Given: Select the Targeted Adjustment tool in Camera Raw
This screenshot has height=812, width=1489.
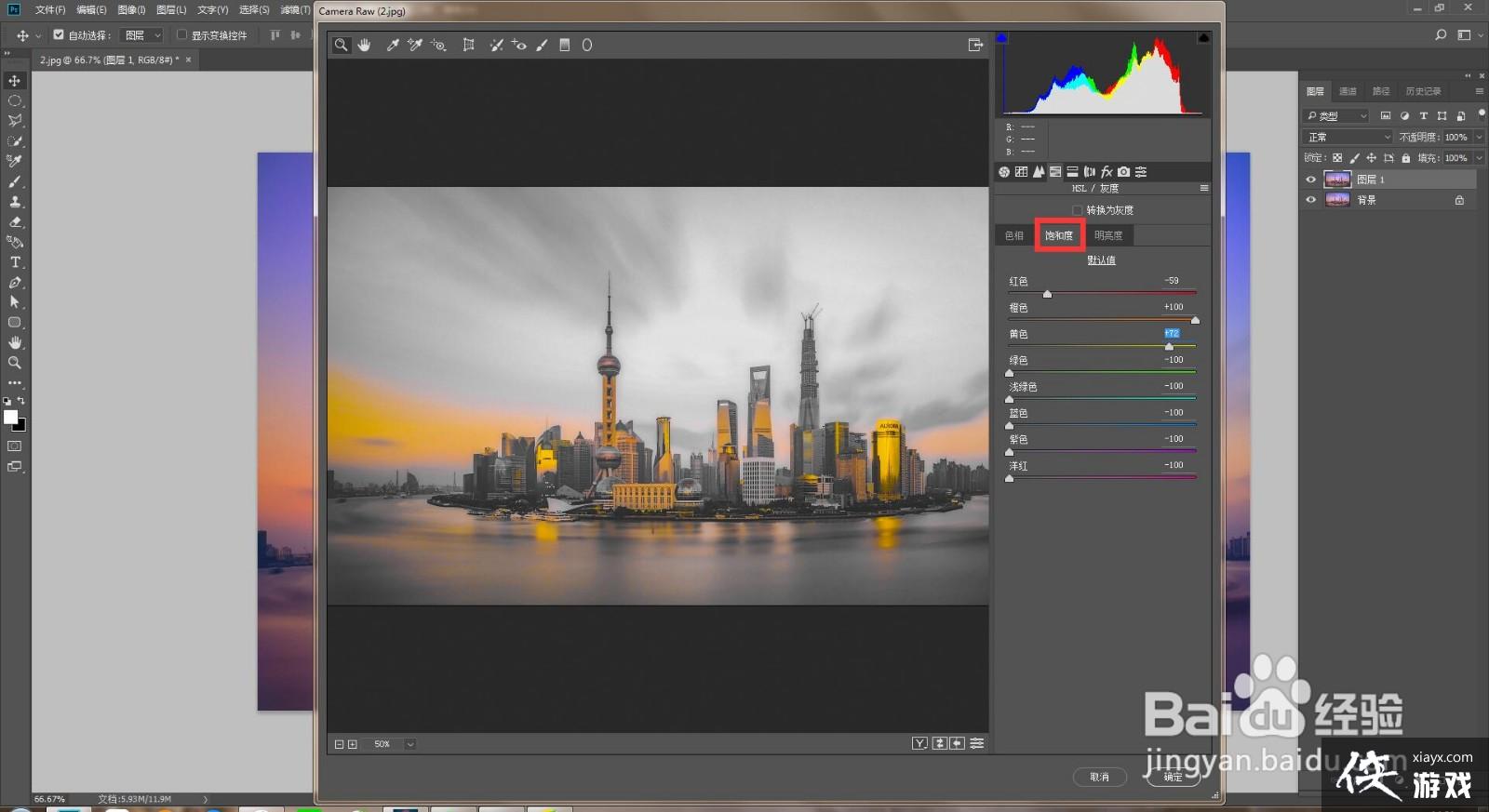Looking at the screenshot, I should coord(438,45).
